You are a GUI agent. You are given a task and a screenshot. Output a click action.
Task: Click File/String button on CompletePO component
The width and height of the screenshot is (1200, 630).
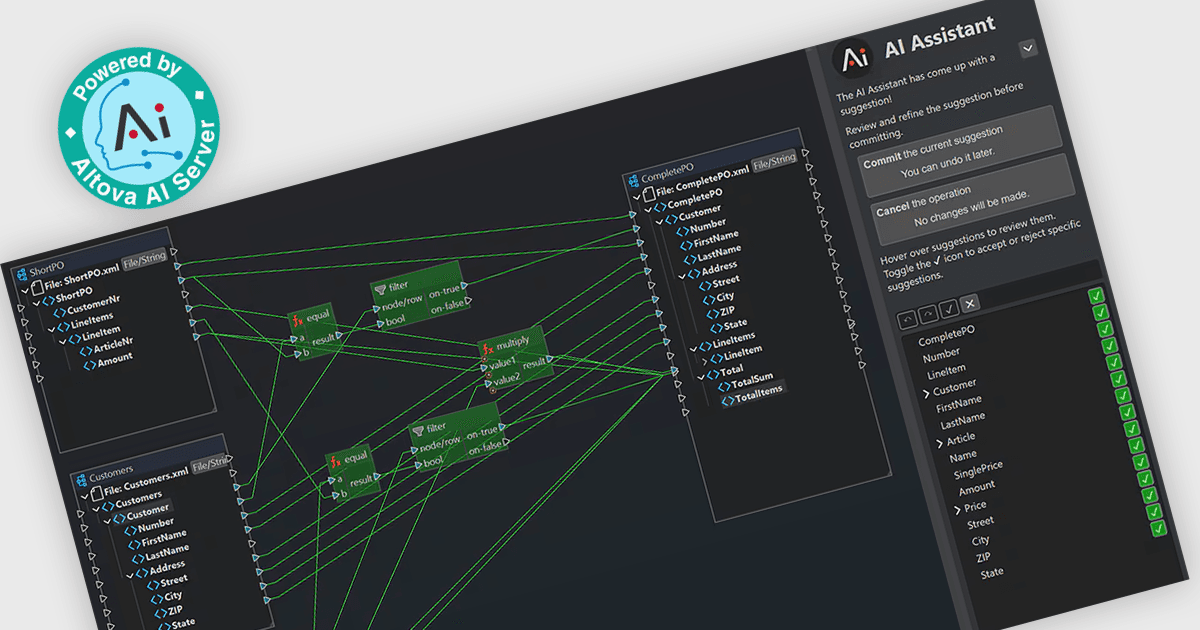coord(774,161)
